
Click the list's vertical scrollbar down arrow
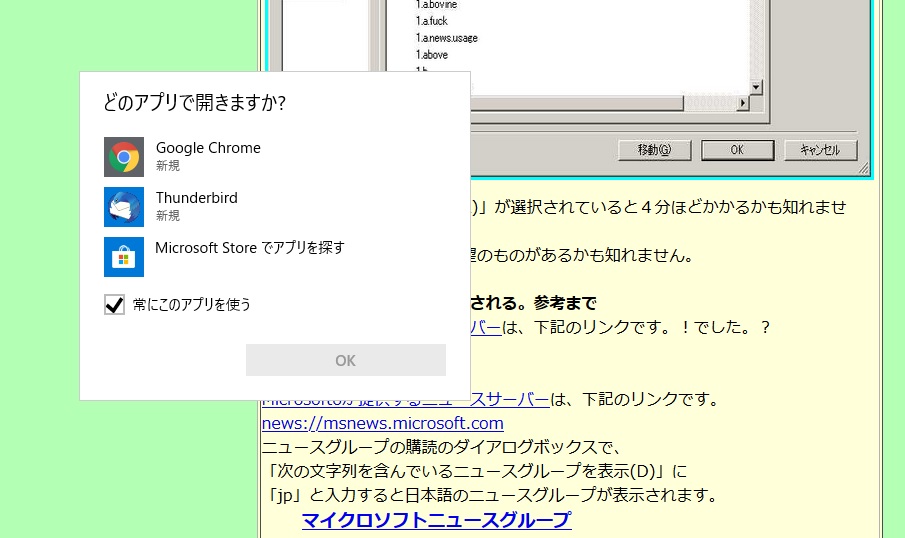pos(757,88)
